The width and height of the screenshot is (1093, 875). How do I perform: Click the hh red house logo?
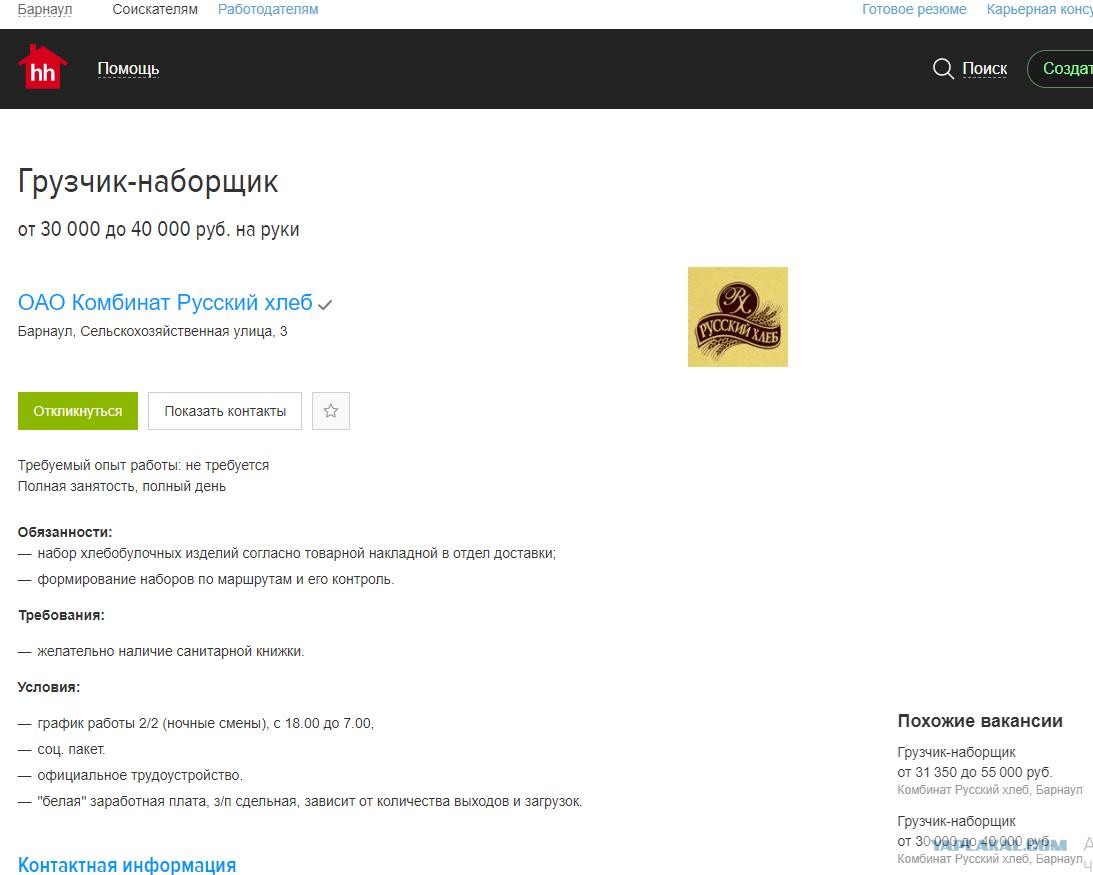coord(43,68)
